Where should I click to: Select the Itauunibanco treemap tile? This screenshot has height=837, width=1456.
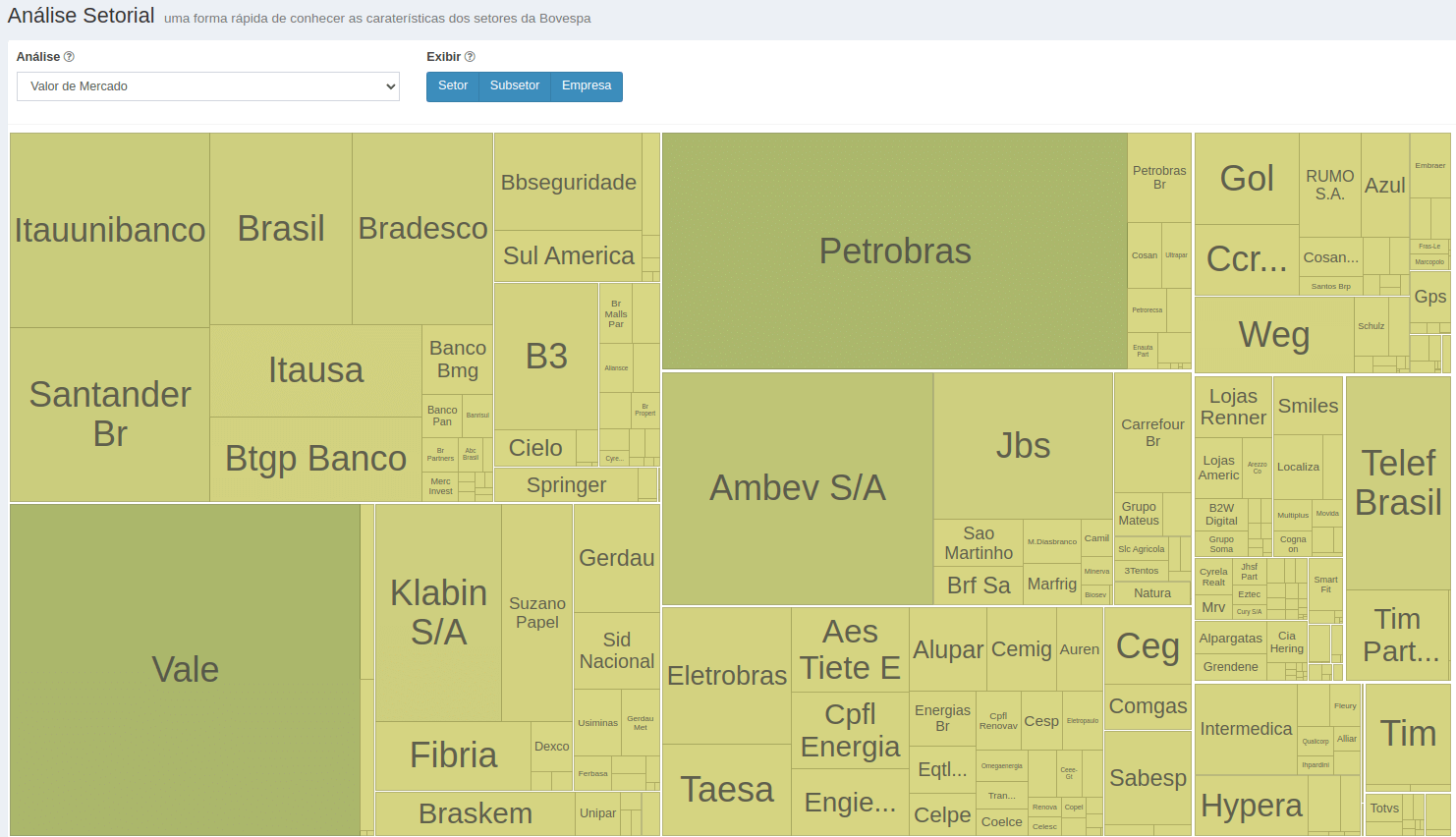(110, 230)
